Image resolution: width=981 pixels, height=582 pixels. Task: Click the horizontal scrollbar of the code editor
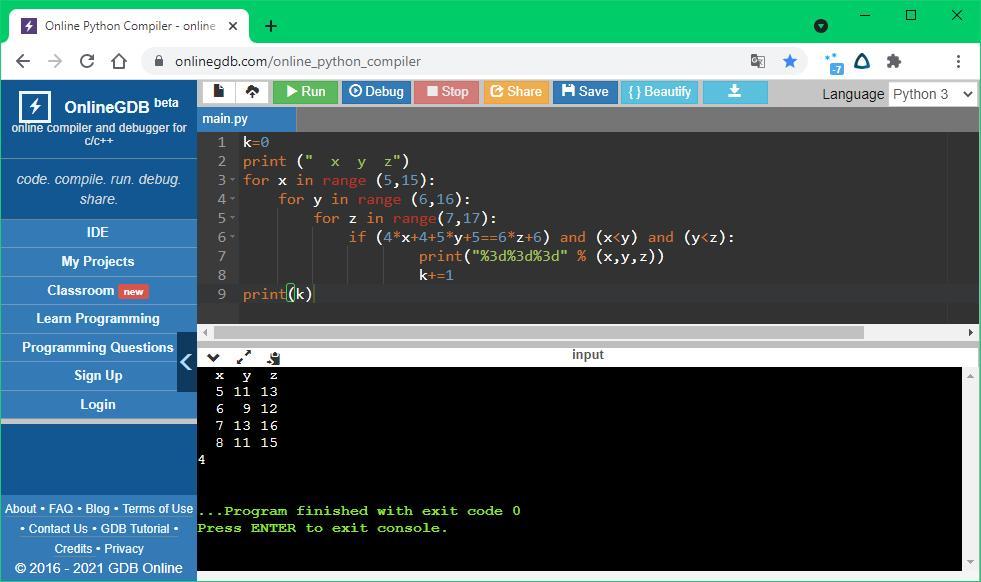click(x=538, y=333)
